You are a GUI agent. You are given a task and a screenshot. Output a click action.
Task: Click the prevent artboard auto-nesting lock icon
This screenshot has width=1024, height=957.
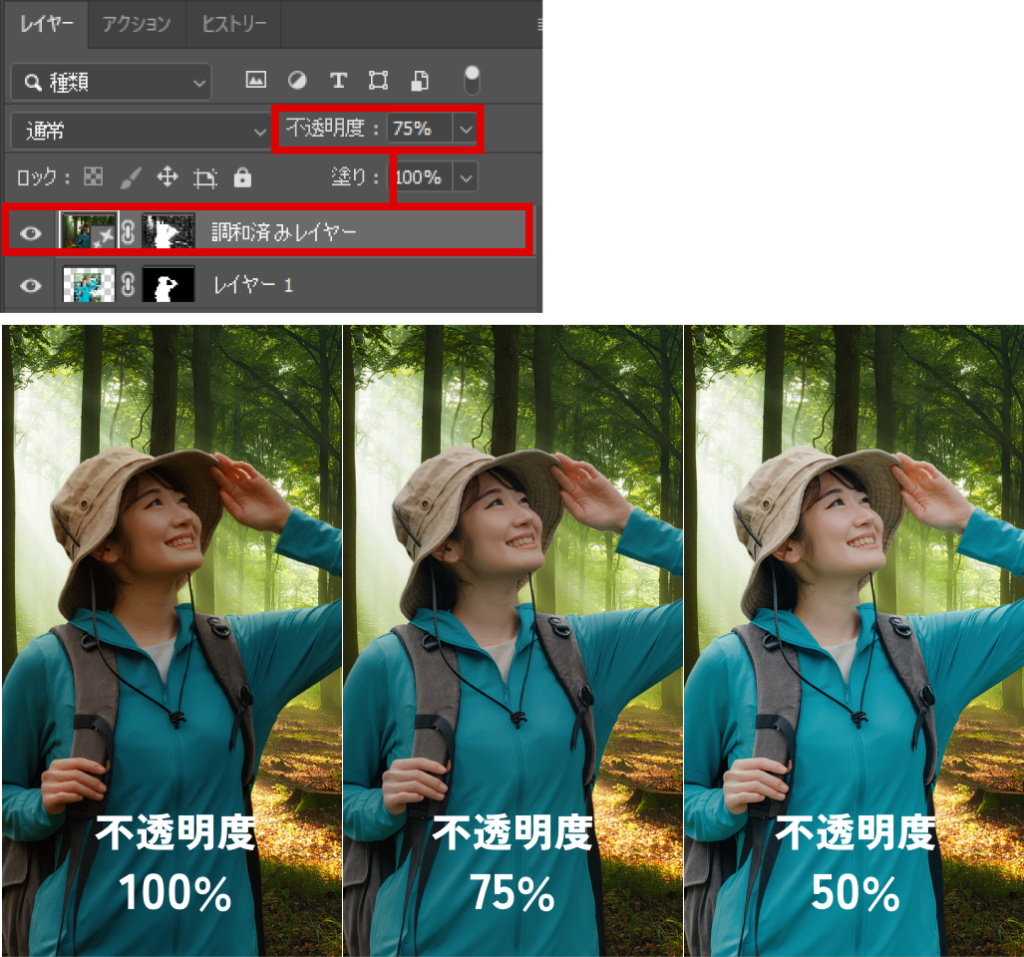tap(205, 178)
